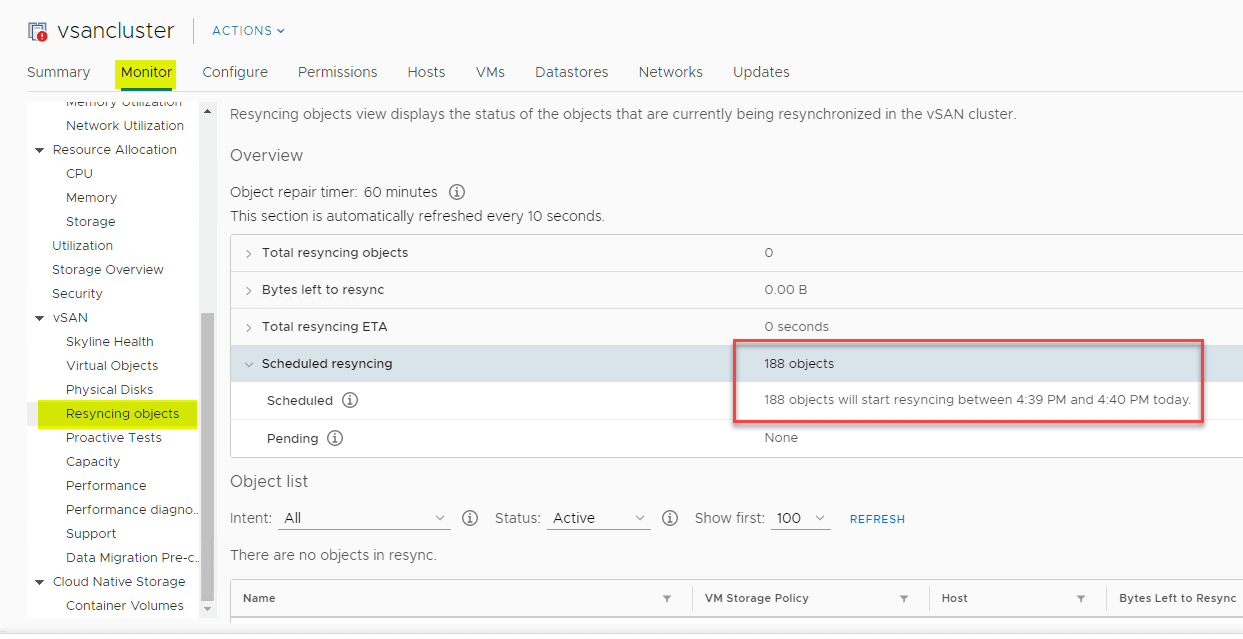Select Skyline Health in sidebar
The width and height of the screenshot is (1243, 639).
[x=110, y=342]
